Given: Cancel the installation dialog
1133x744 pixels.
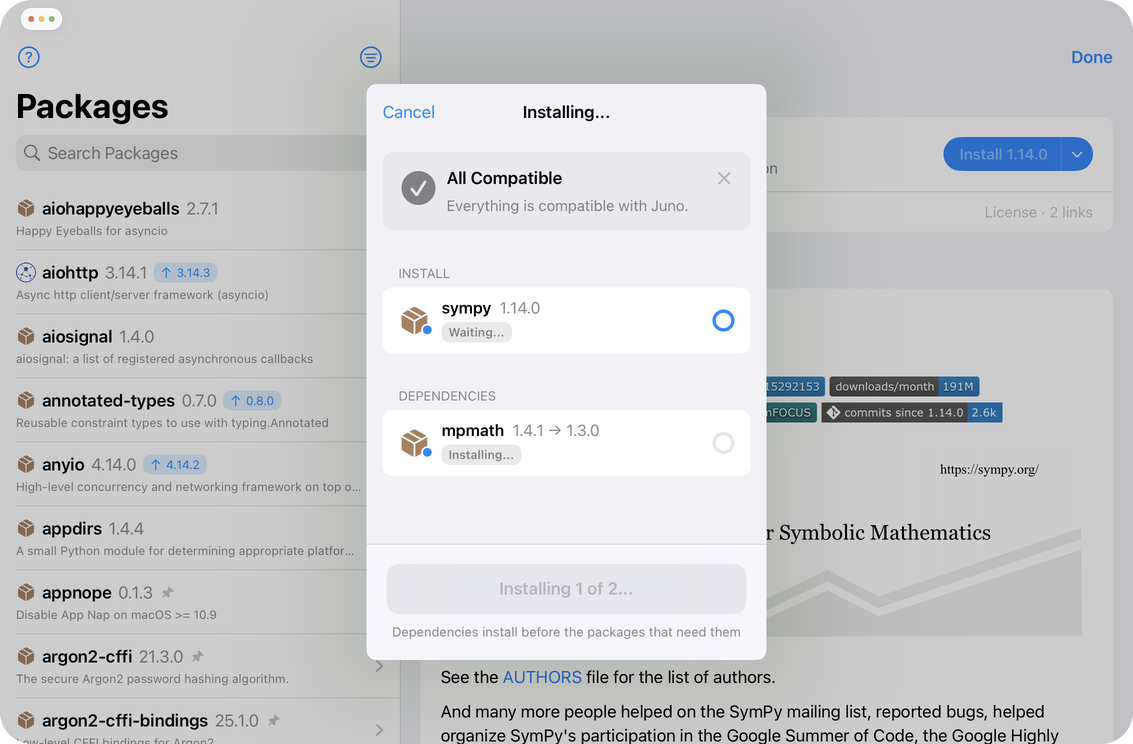Looking at the screenshot, I should pos(408,112).
